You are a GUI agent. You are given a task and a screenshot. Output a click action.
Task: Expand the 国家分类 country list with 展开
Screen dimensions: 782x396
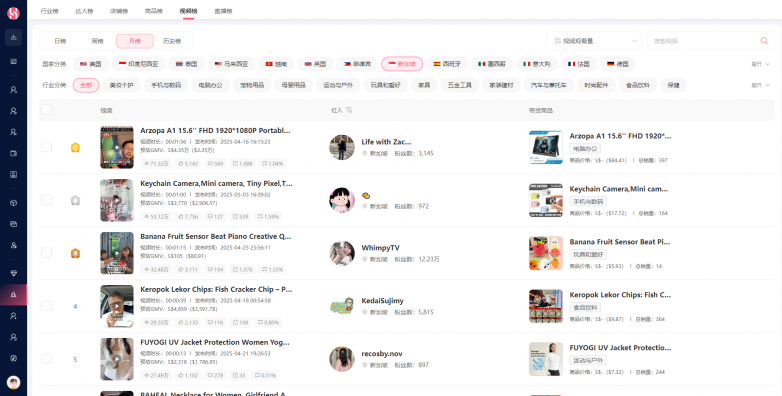point(760,64)
